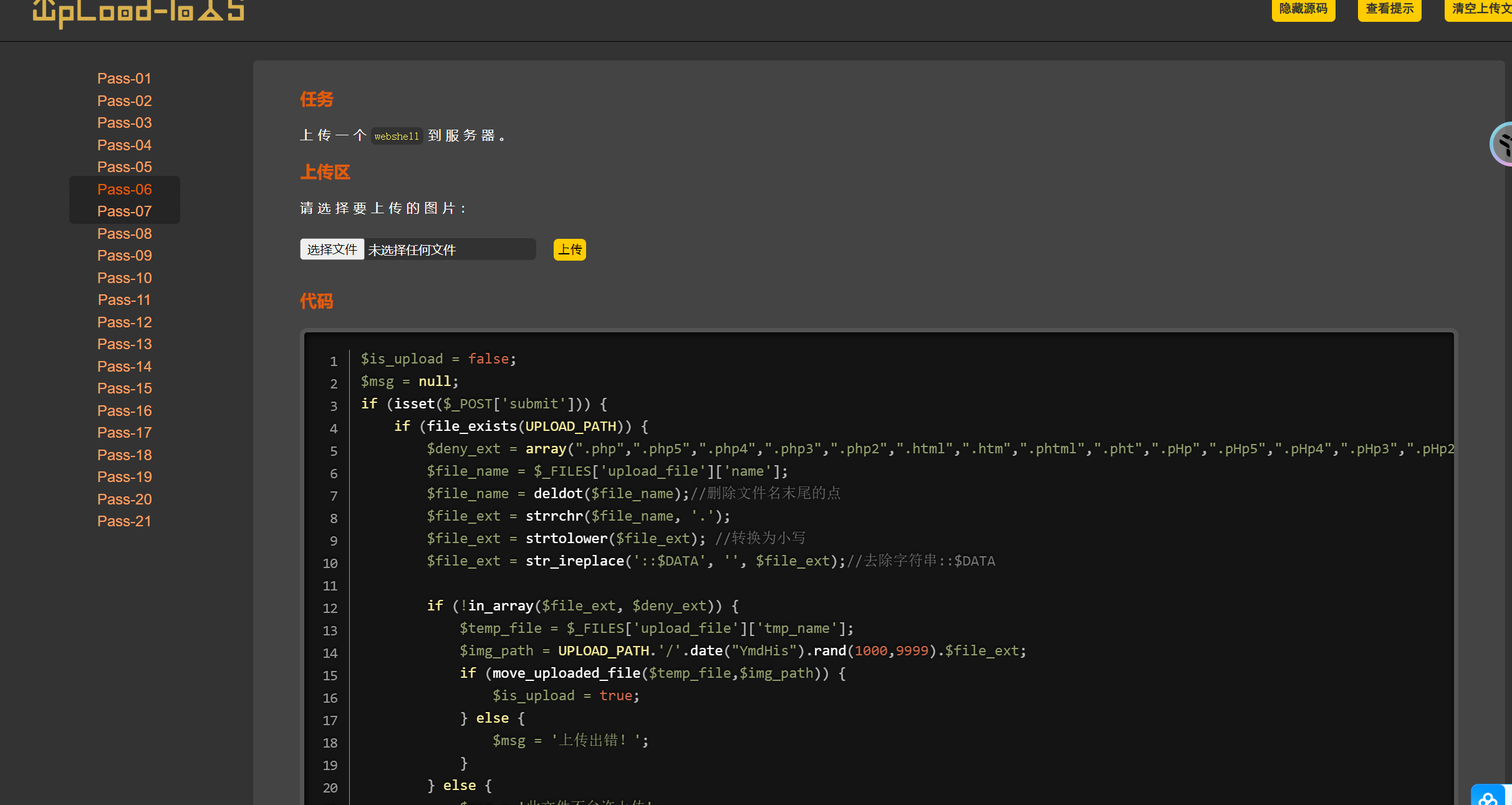
Task: Open Pass-18 from list
Action: 124,455
